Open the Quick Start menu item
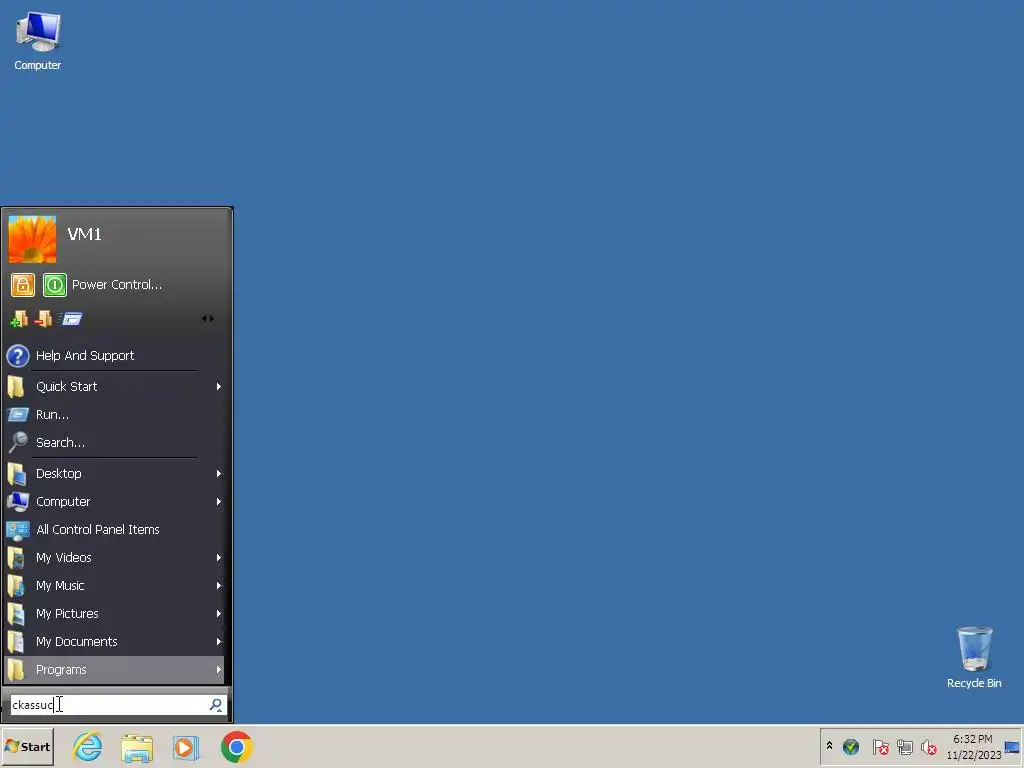The image size is (1024, 768). (115, 387)
